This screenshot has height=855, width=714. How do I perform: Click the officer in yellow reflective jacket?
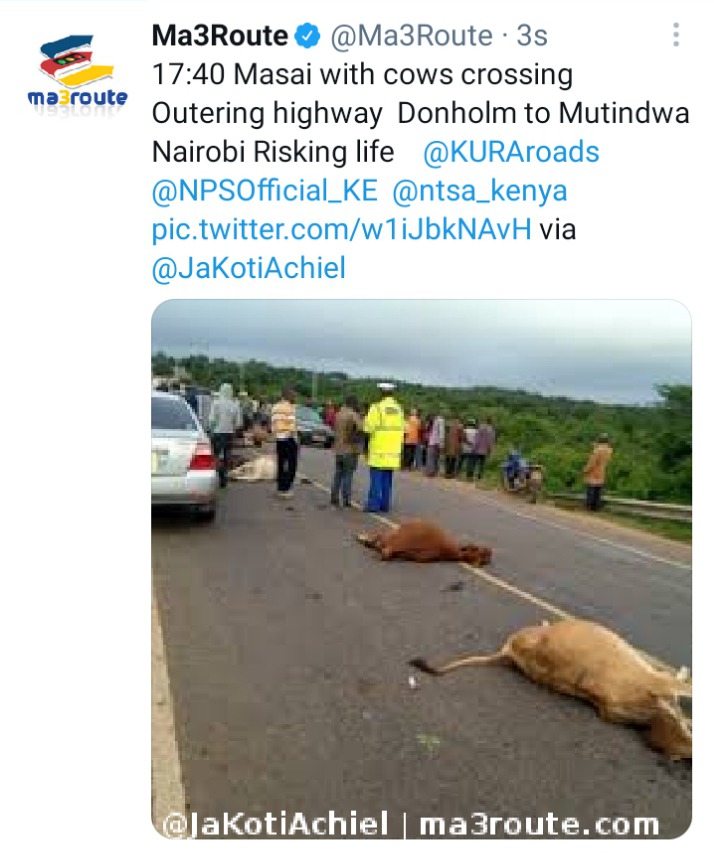pos(382,448)
